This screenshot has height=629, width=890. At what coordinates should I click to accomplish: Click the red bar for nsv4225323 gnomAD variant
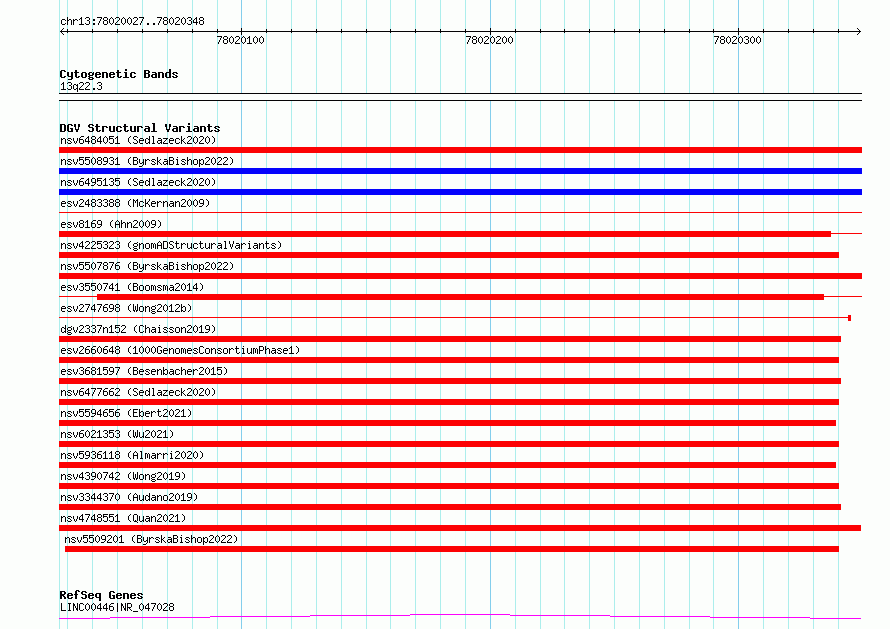tap(449, 255)
